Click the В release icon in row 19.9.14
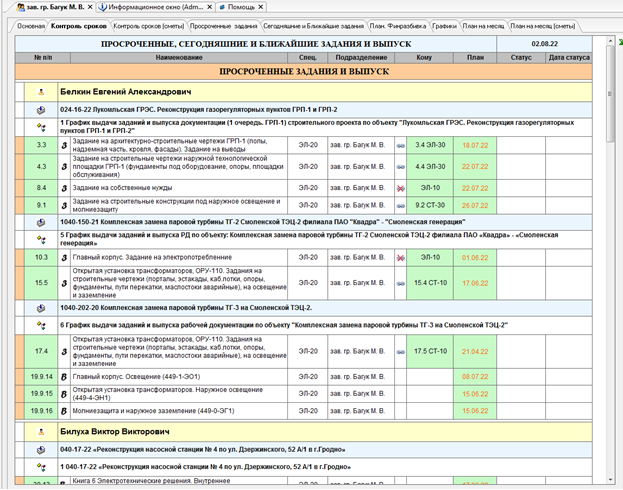This screenshot has width=623, height=490. (64, 377)
